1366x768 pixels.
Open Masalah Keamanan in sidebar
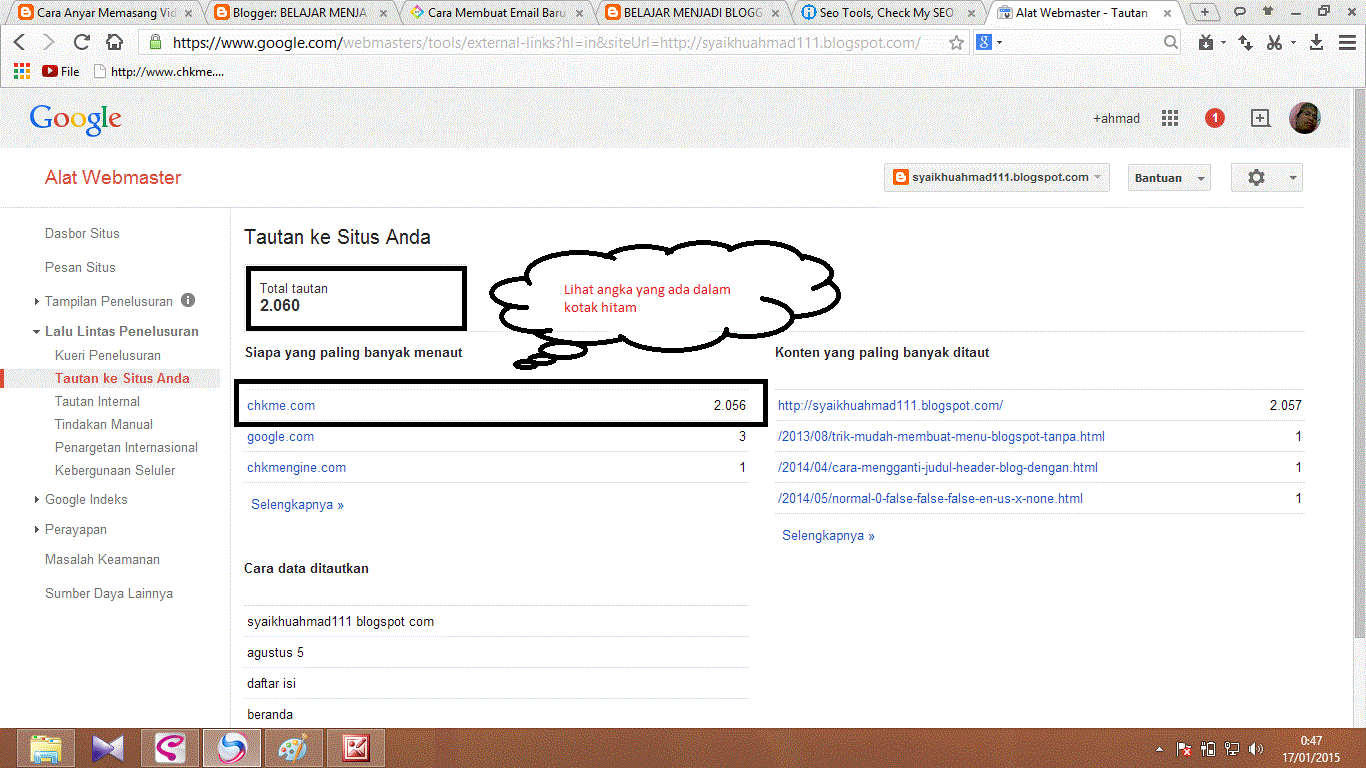(102, 559)
